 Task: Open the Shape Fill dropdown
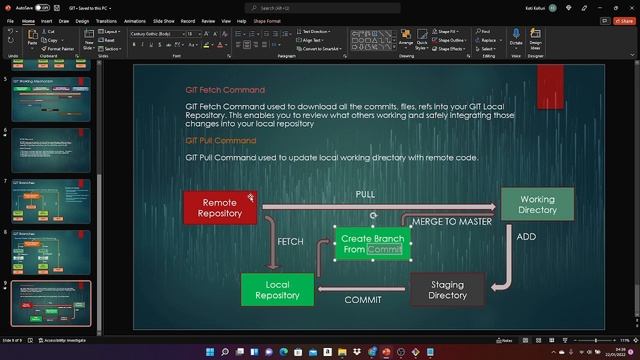(445, 31)
